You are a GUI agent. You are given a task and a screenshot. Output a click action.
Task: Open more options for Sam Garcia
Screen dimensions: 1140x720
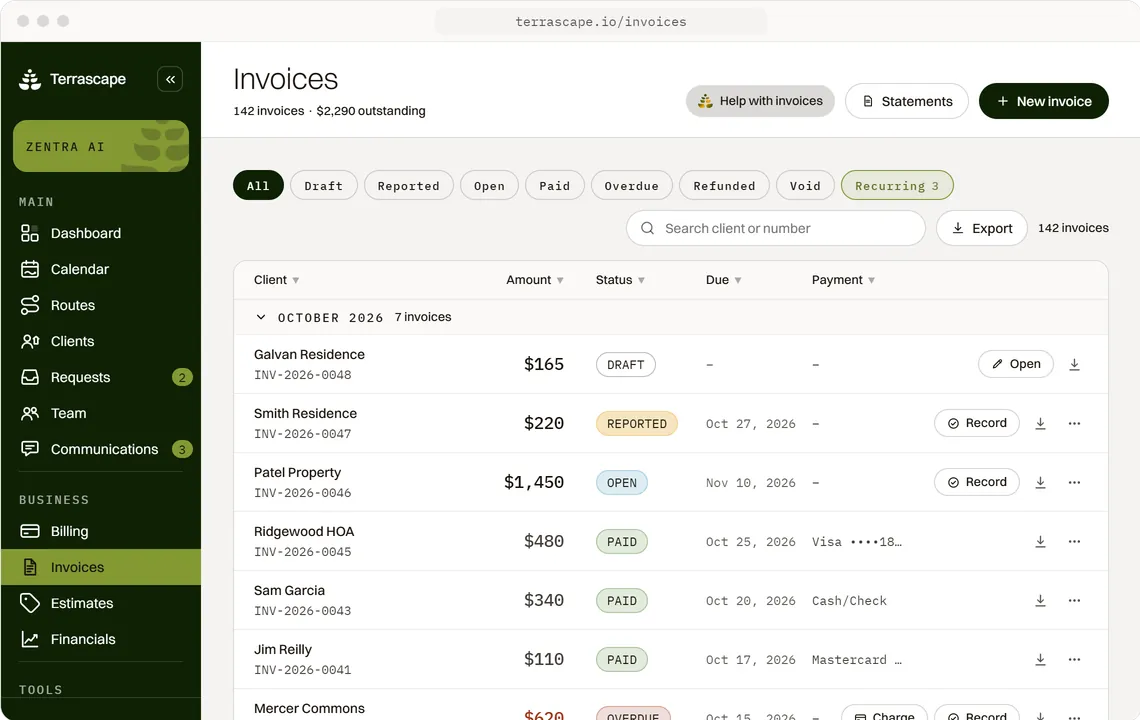pos(1074,601)
